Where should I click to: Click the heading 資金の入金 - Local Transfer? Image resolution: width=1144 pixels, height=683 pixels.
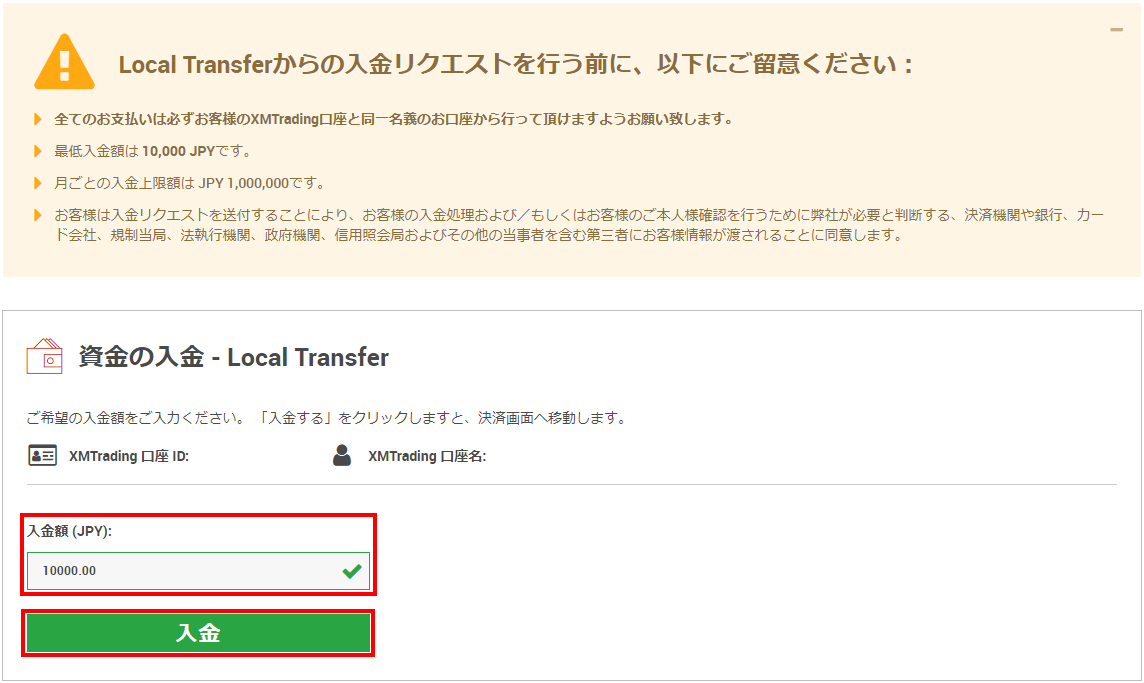pos(233,357)
